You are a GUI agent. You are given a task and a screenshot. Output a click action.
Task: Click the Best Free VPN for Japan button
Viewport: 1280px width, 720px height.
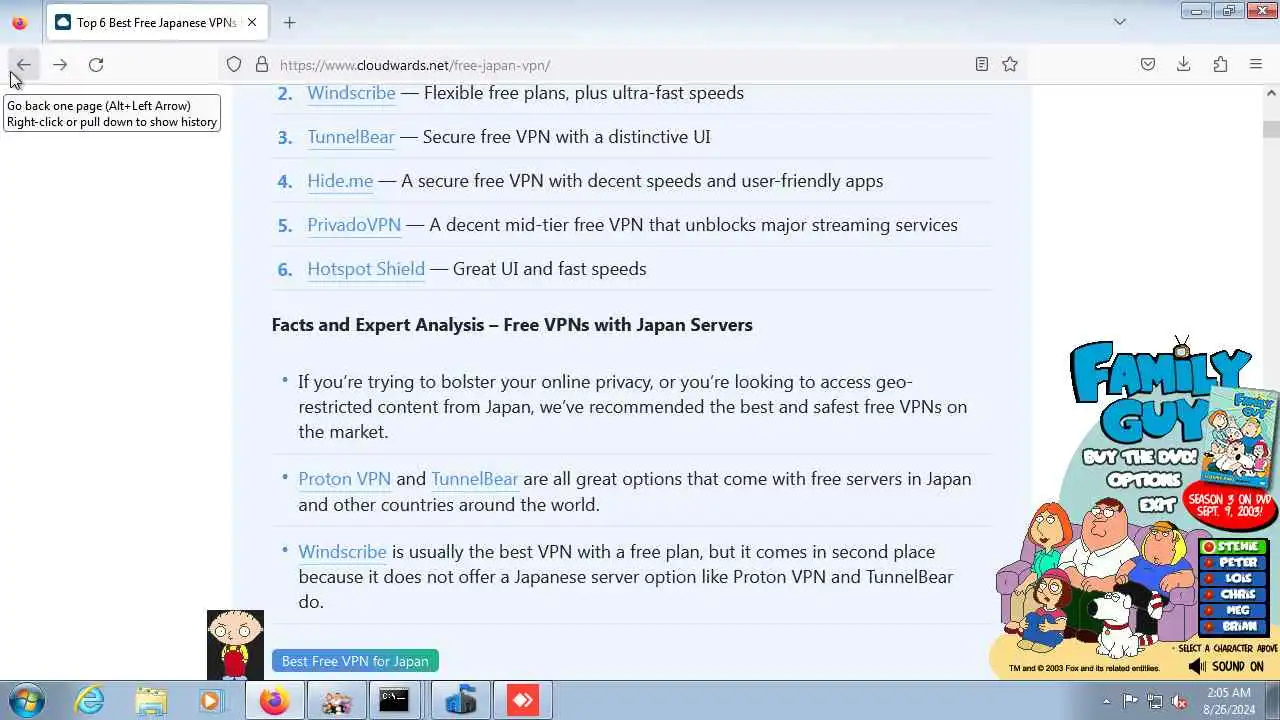tap(355, 661)
